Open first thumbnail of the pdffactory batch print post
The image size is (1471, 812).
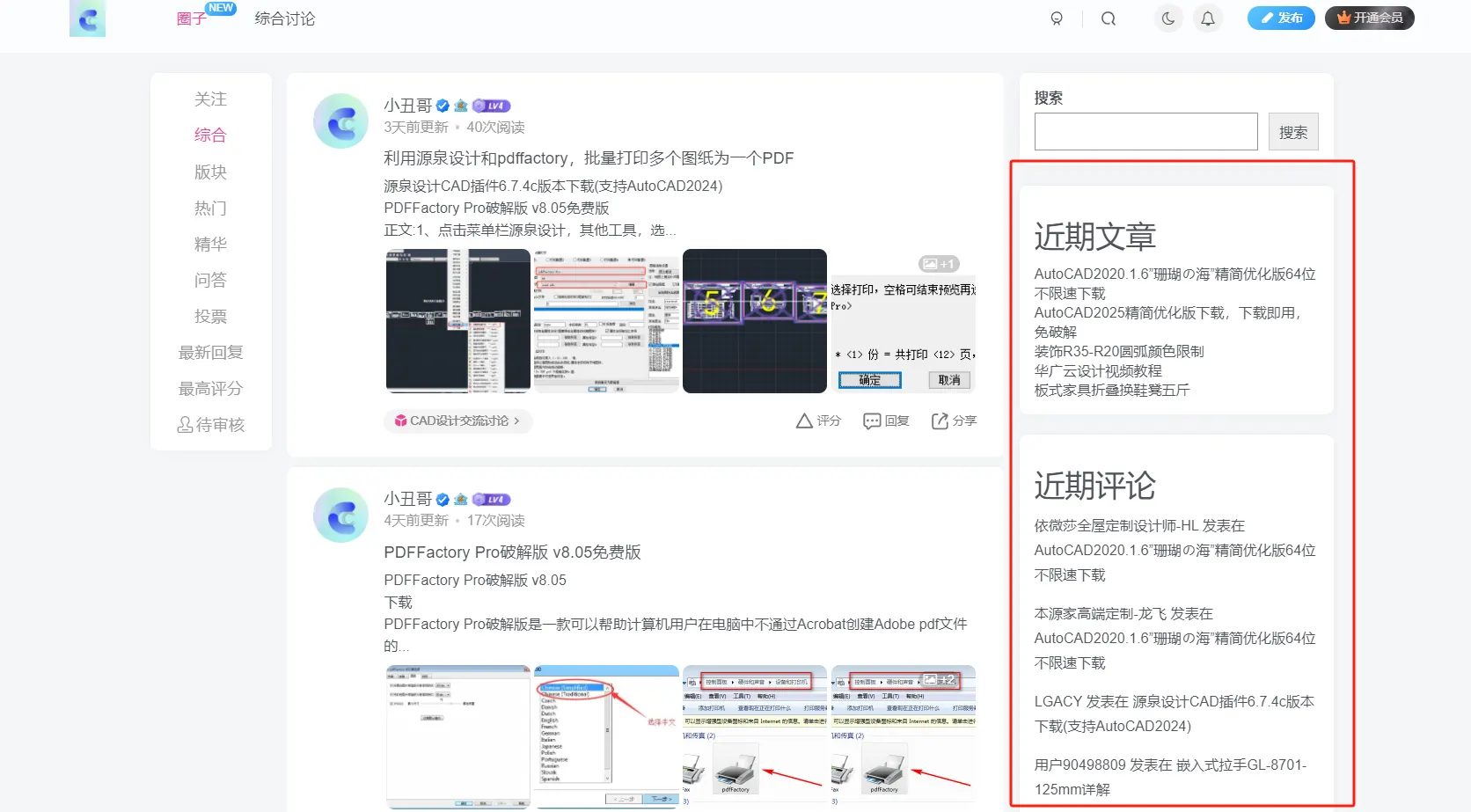click(x=457, y=320)
